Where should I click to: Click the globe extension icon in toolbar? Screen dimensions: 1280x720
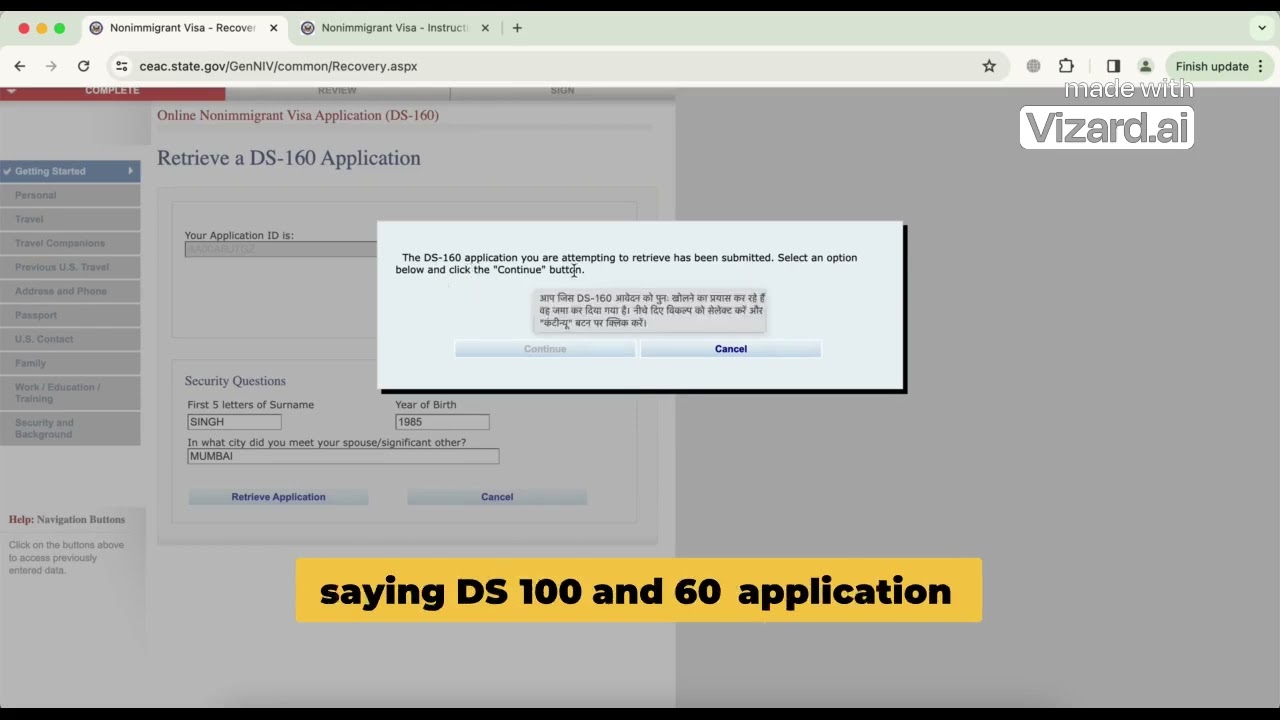coord(1033,66)
